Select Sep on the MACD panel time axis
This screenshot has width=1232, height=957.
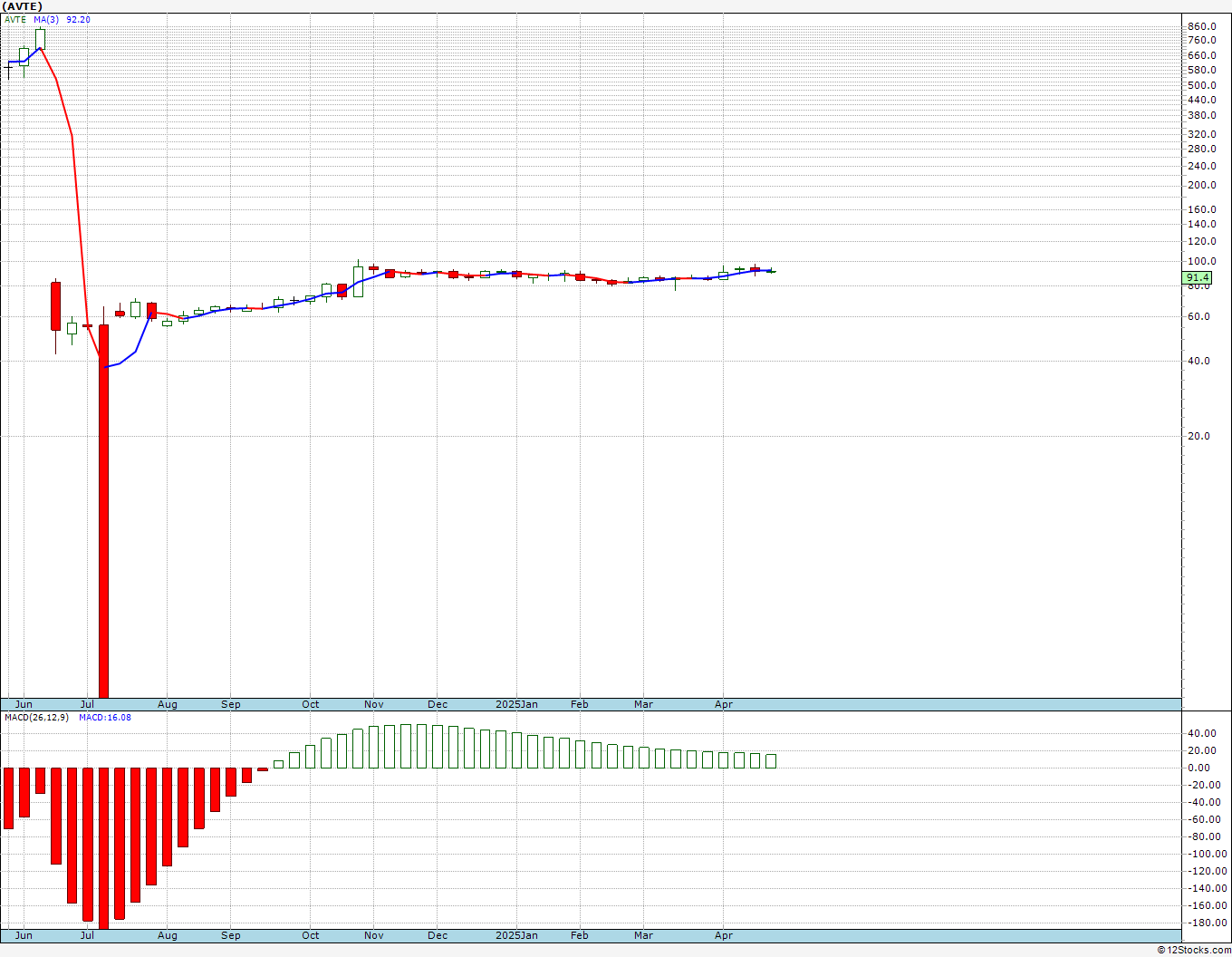[x=231, y=935]
